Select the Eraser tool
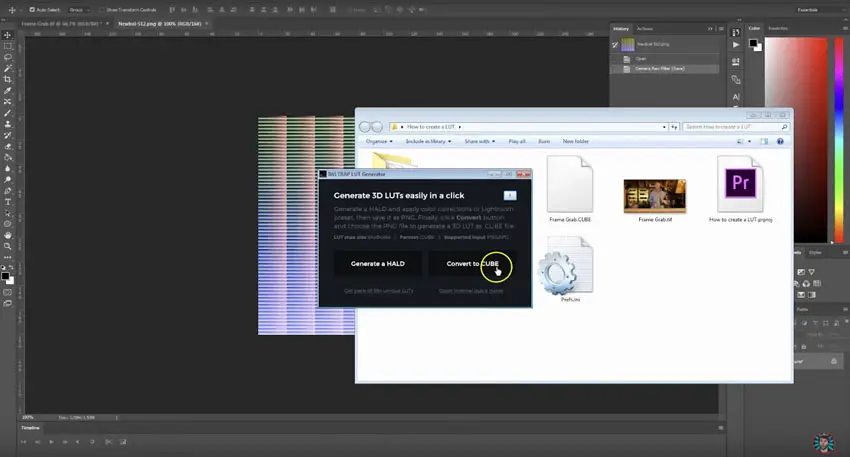Screen dimensions: 850x457 [x=8, y=146]
